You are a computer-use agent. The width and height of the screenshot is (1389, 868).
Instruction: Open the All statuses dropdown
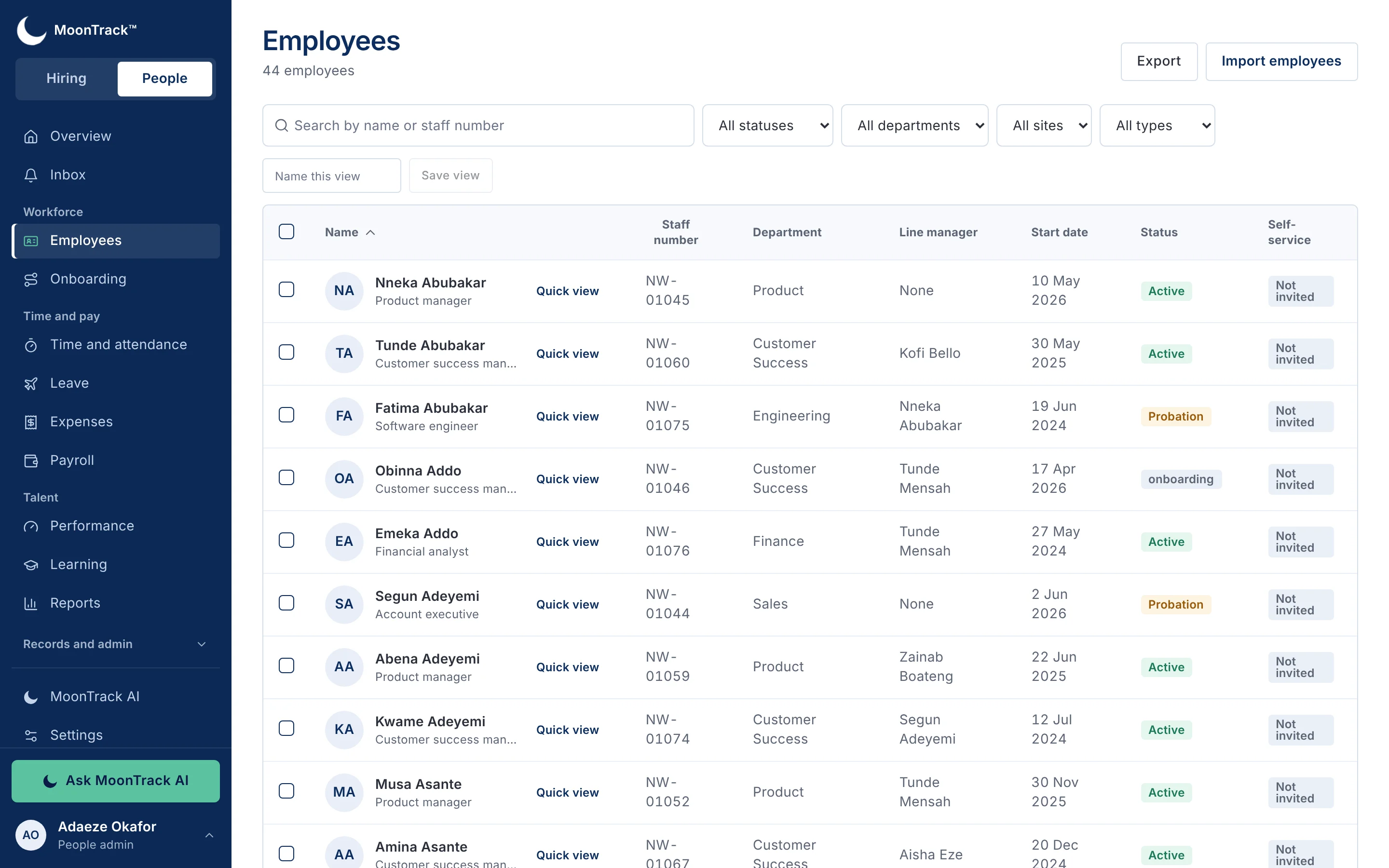click(x=767, y=125)
